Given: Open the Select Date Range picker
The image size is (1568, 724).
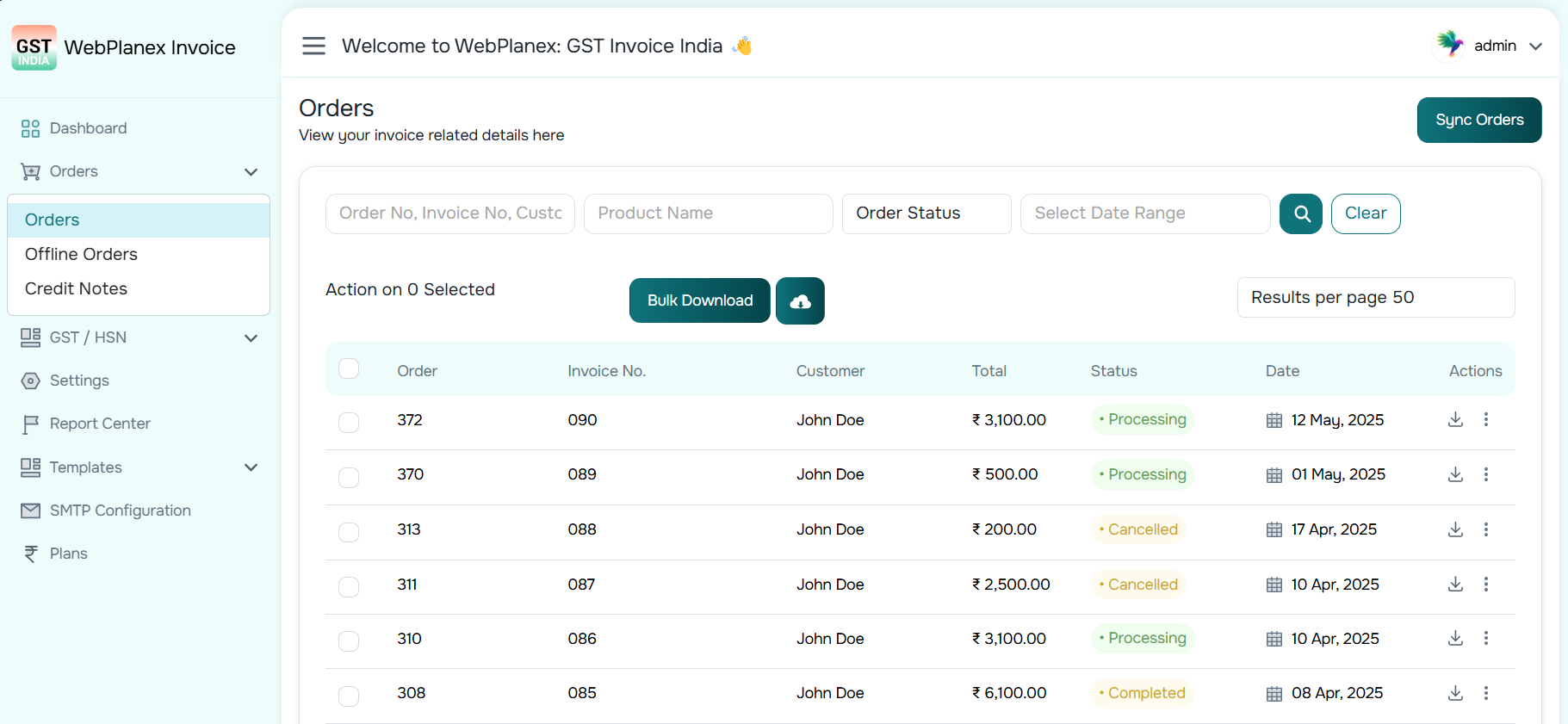Looking at the screenshot, I should click(1145, 213).
